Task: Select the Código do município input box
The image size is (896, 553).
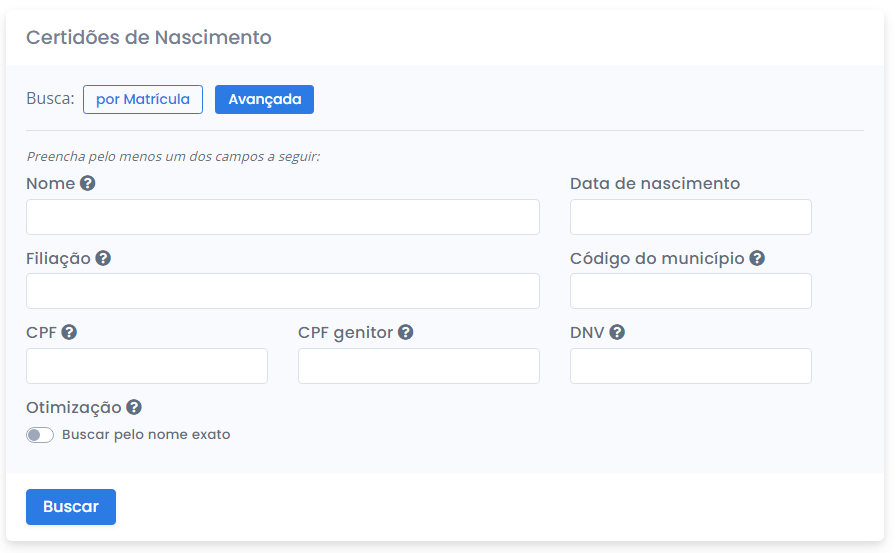Action: click(x=690, y=291)
